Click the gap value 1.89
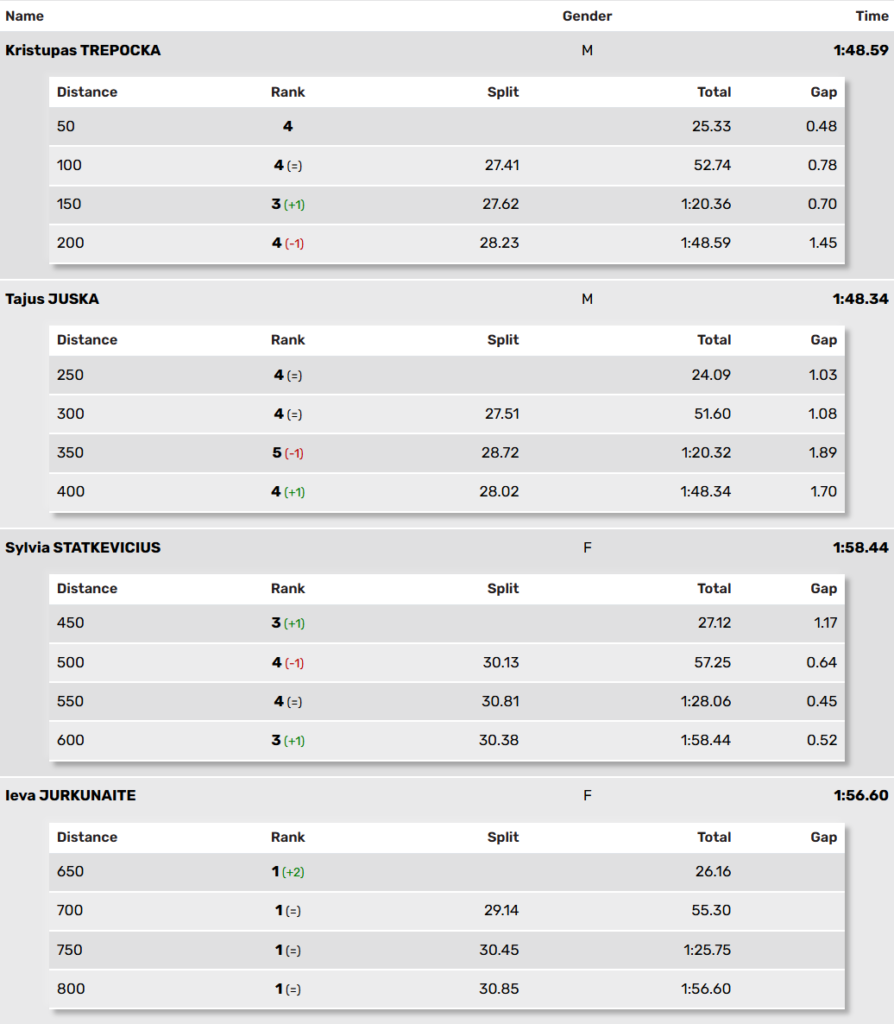The height and width of the screenshot is (1024, 894). tap(822, 453)
